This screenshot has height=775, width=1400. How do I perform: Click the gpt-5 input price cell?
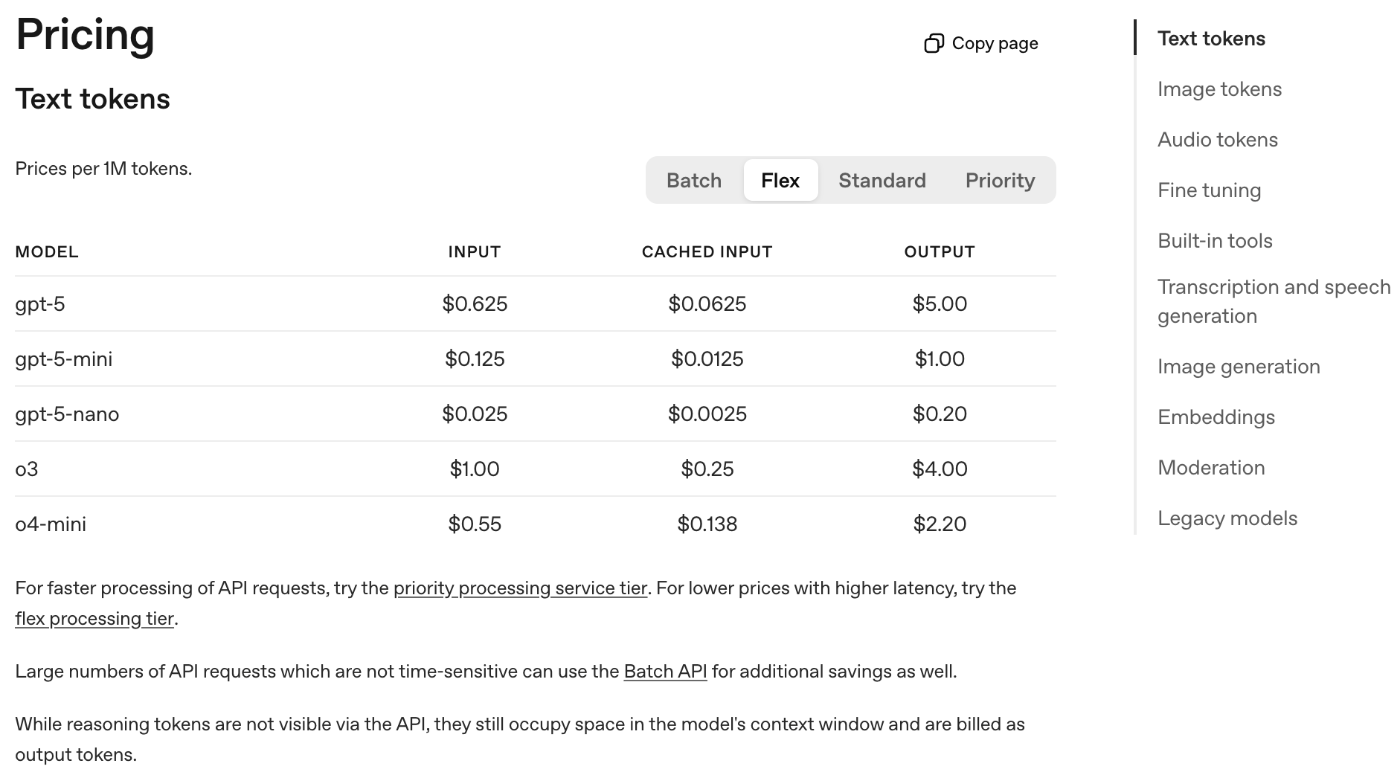(474, 304)
